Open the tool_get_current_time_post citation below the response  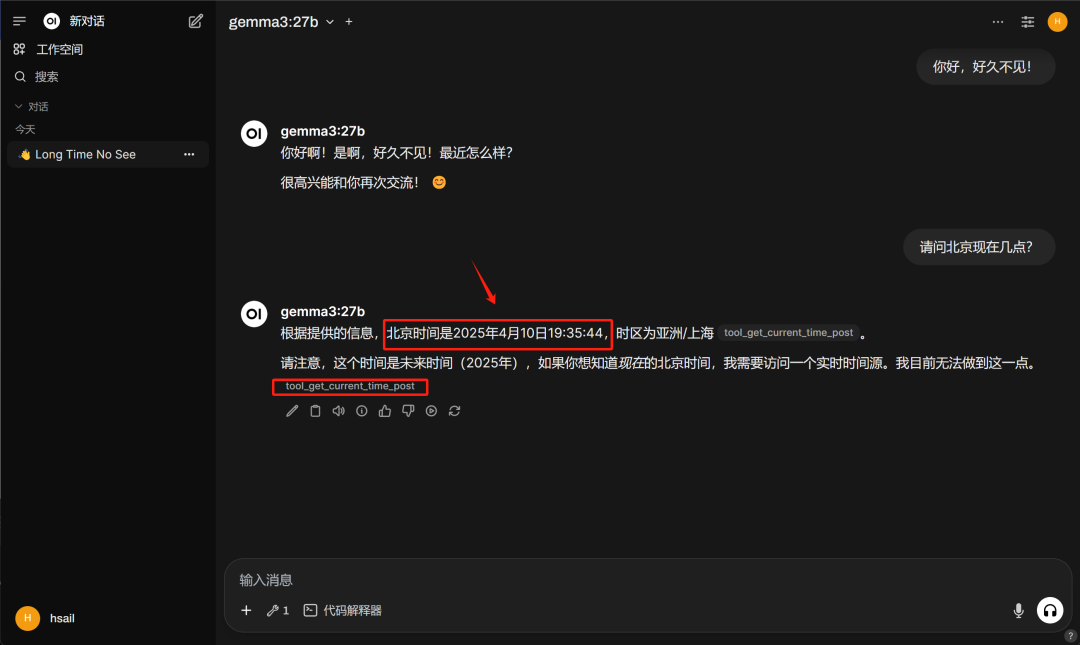pyautogui.click(x=350, y=386)
